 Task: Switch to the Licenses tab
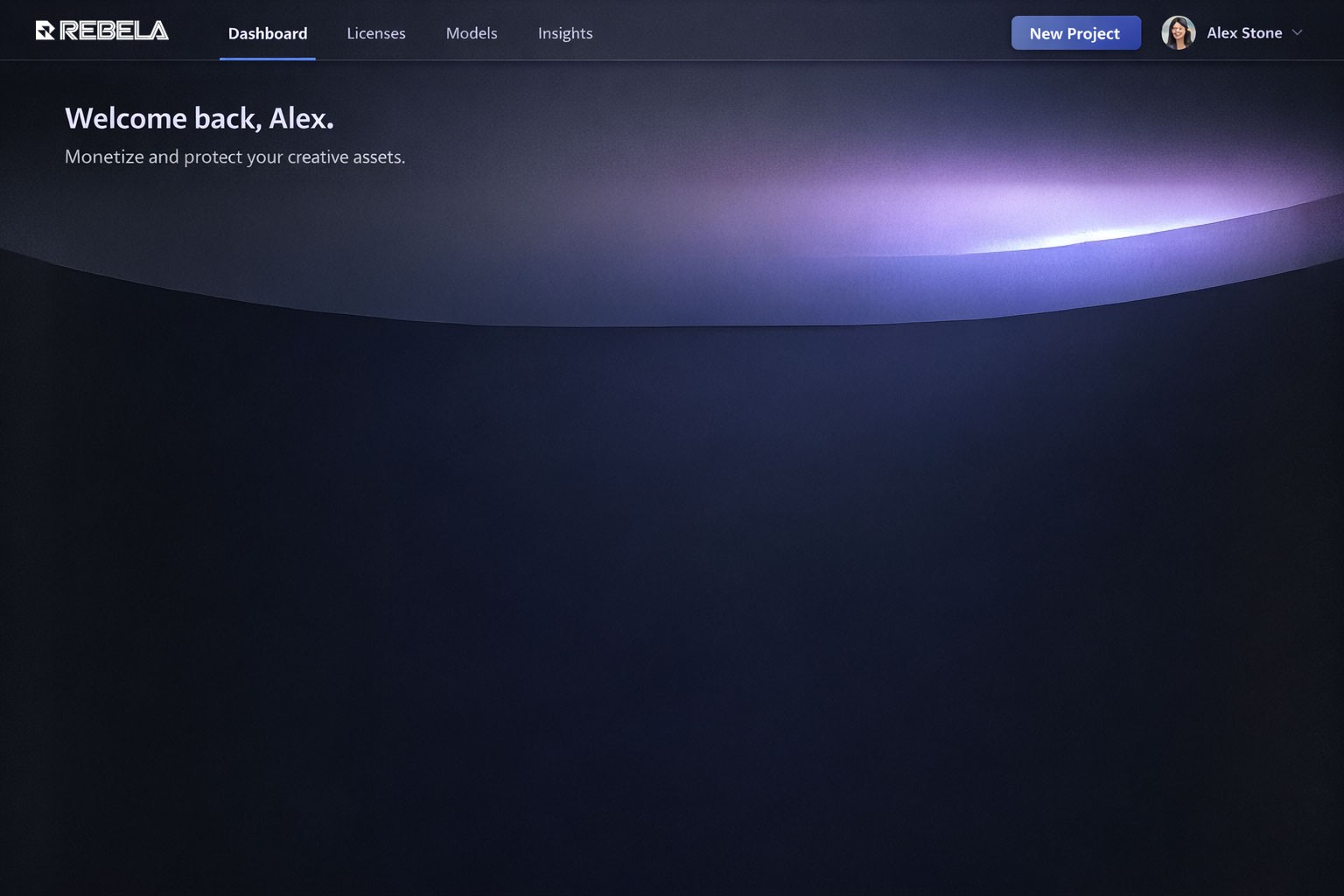click(376, 33)
